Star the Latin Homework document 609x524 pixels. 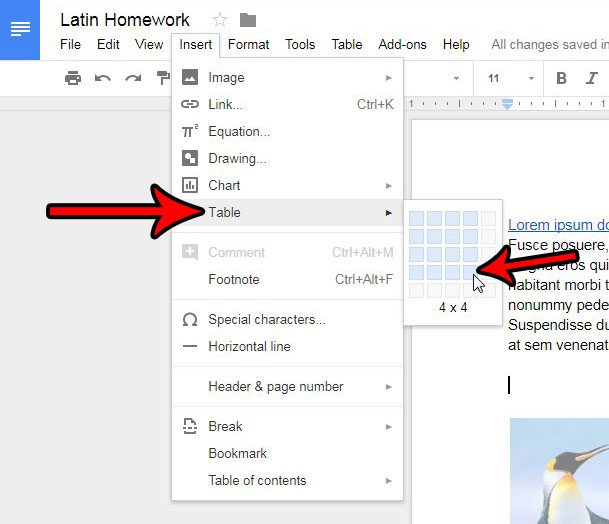pyautogui.click(x=220, y=20)
